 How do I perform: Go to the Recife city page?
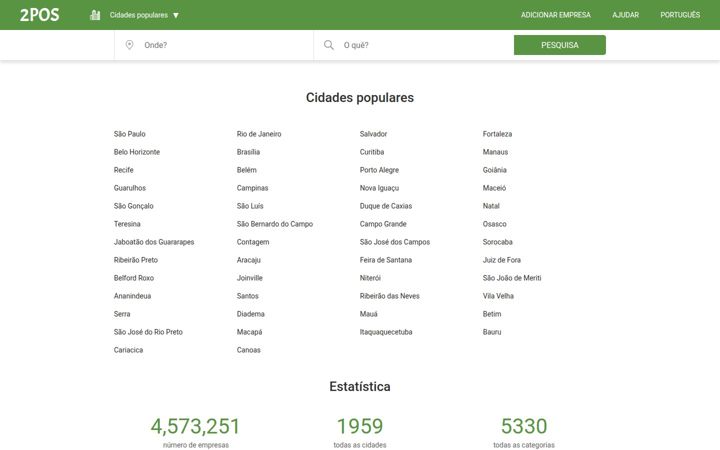pos(124,170)
